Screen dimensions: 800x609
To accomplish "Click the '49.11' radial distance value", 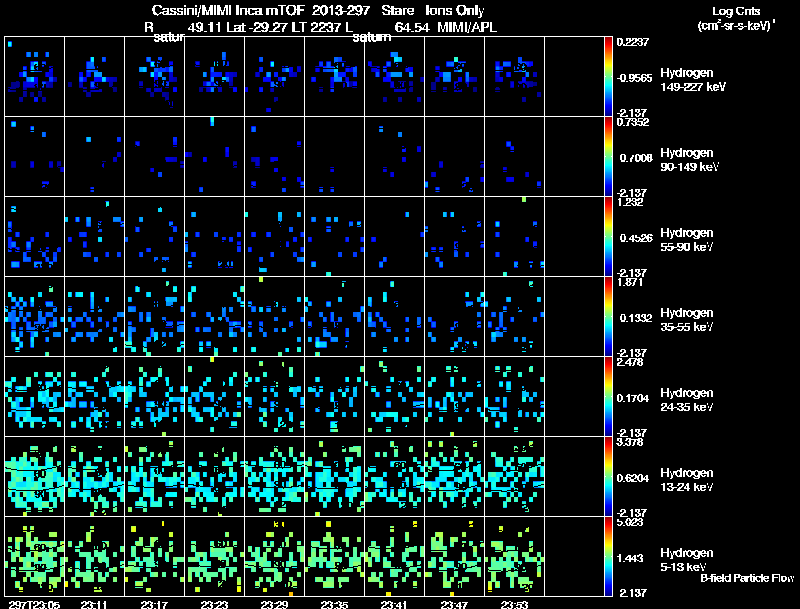I will click(x=204, y=28).
